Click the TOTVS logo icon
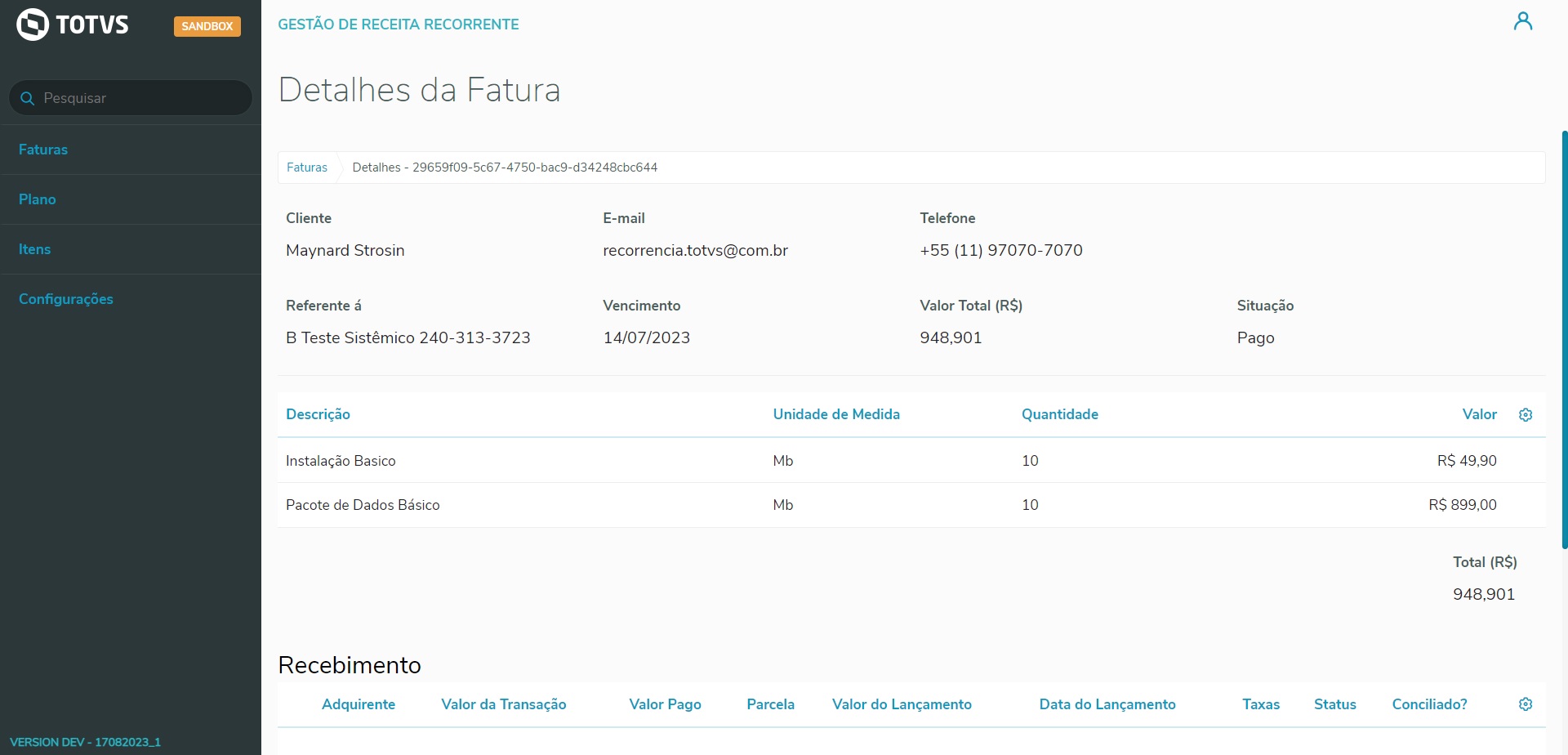 click(x=33, y=25)
